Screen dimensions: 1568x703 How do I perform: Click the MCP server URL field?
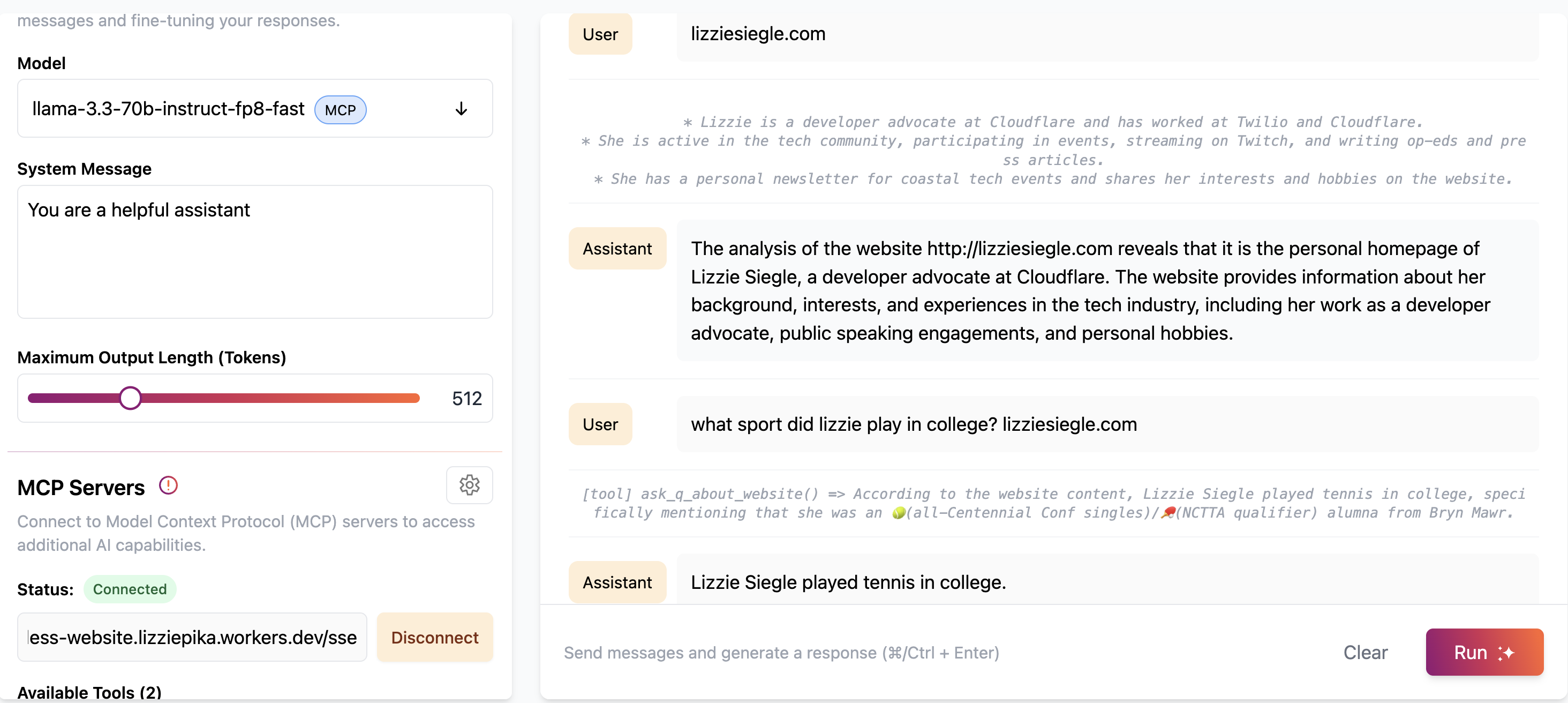191,637
